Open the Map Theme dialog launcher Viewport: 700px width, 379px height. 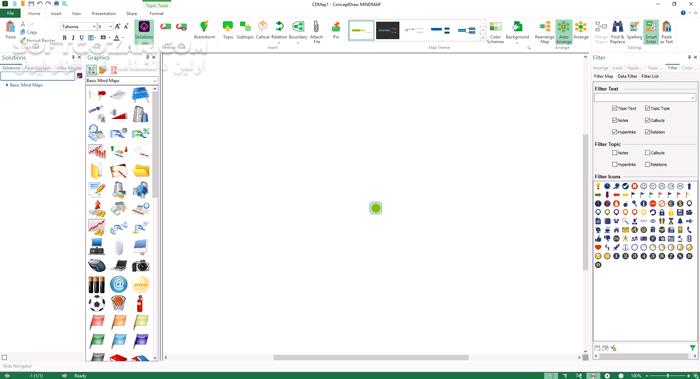529,47
